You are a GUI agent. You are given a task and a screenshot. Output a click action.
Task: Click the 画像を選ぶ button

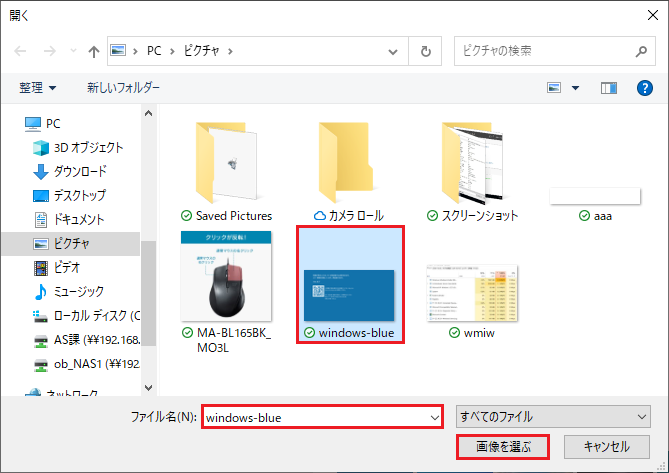tap(503, 446)
